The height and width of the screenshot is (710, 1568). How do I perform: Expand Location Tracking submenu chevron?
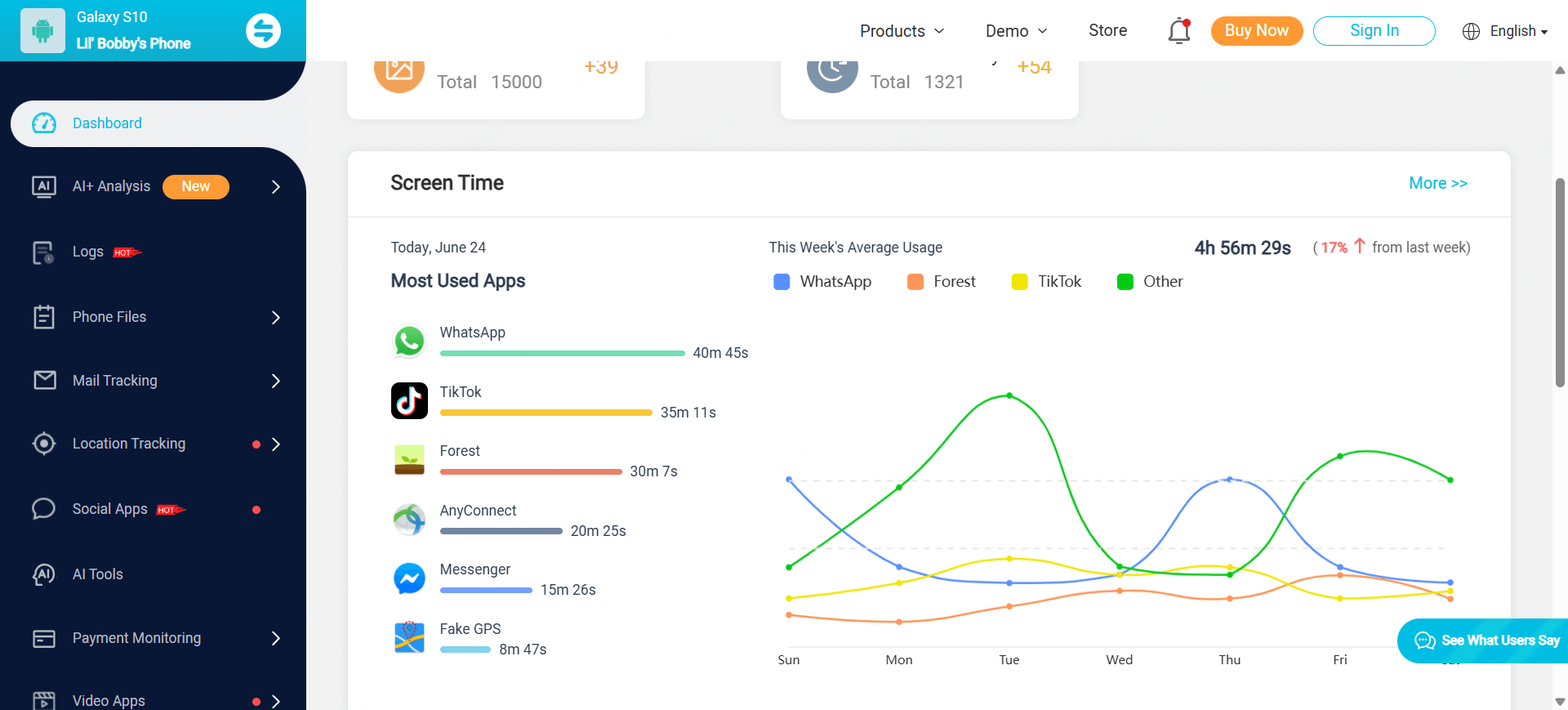[x=276, y=444]
